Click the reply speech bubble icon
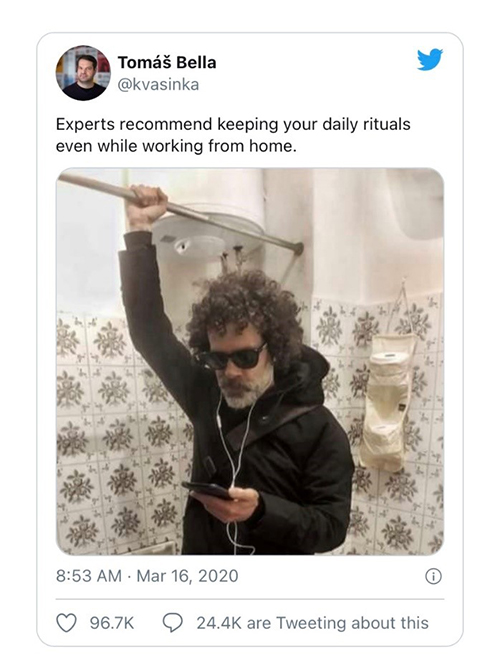 coord(172,623)
